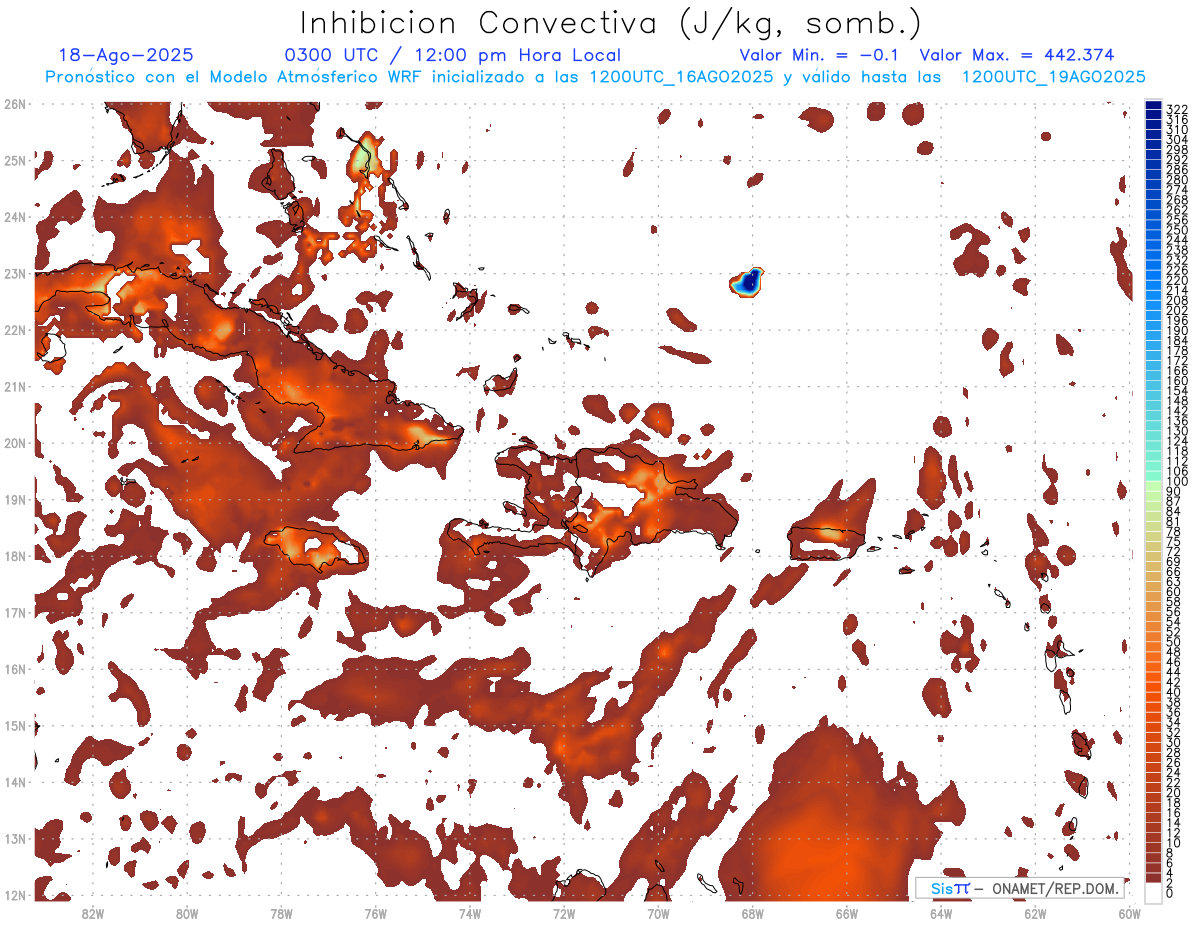This screenshot has height=927, width=1200.
Task: Click the 82W longitude axis label
Action: pos(93,912)
